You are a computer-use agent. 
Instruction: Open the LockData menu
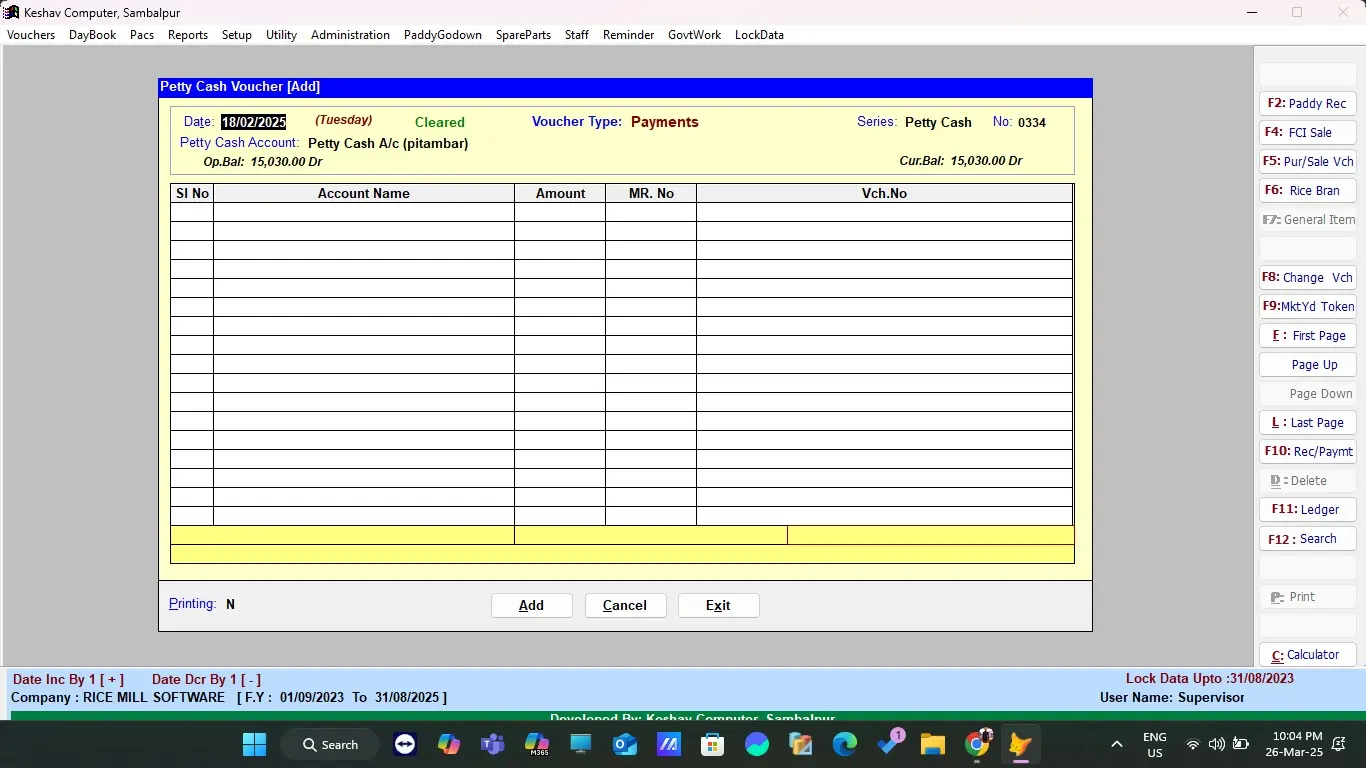759,35
